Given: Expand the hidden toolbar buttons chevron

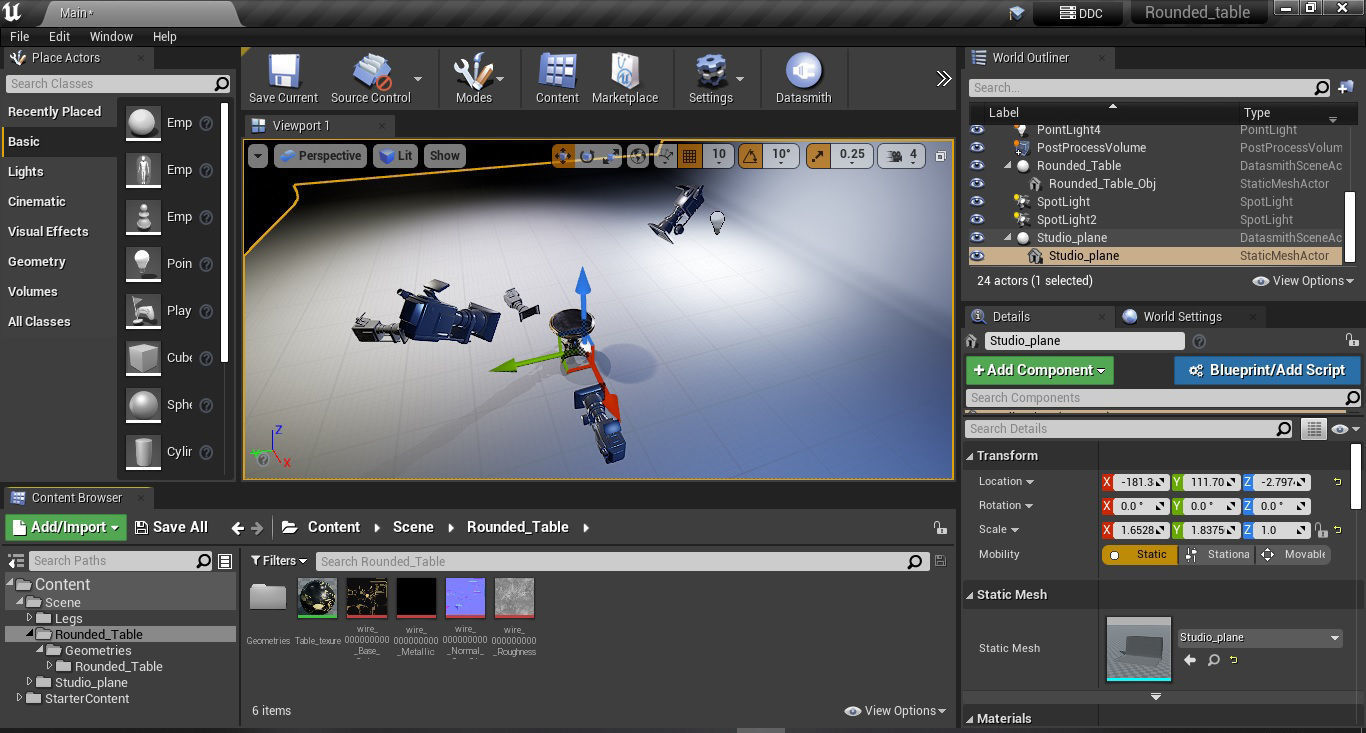Looking at the screenshot, I should [x=943, y=78].
